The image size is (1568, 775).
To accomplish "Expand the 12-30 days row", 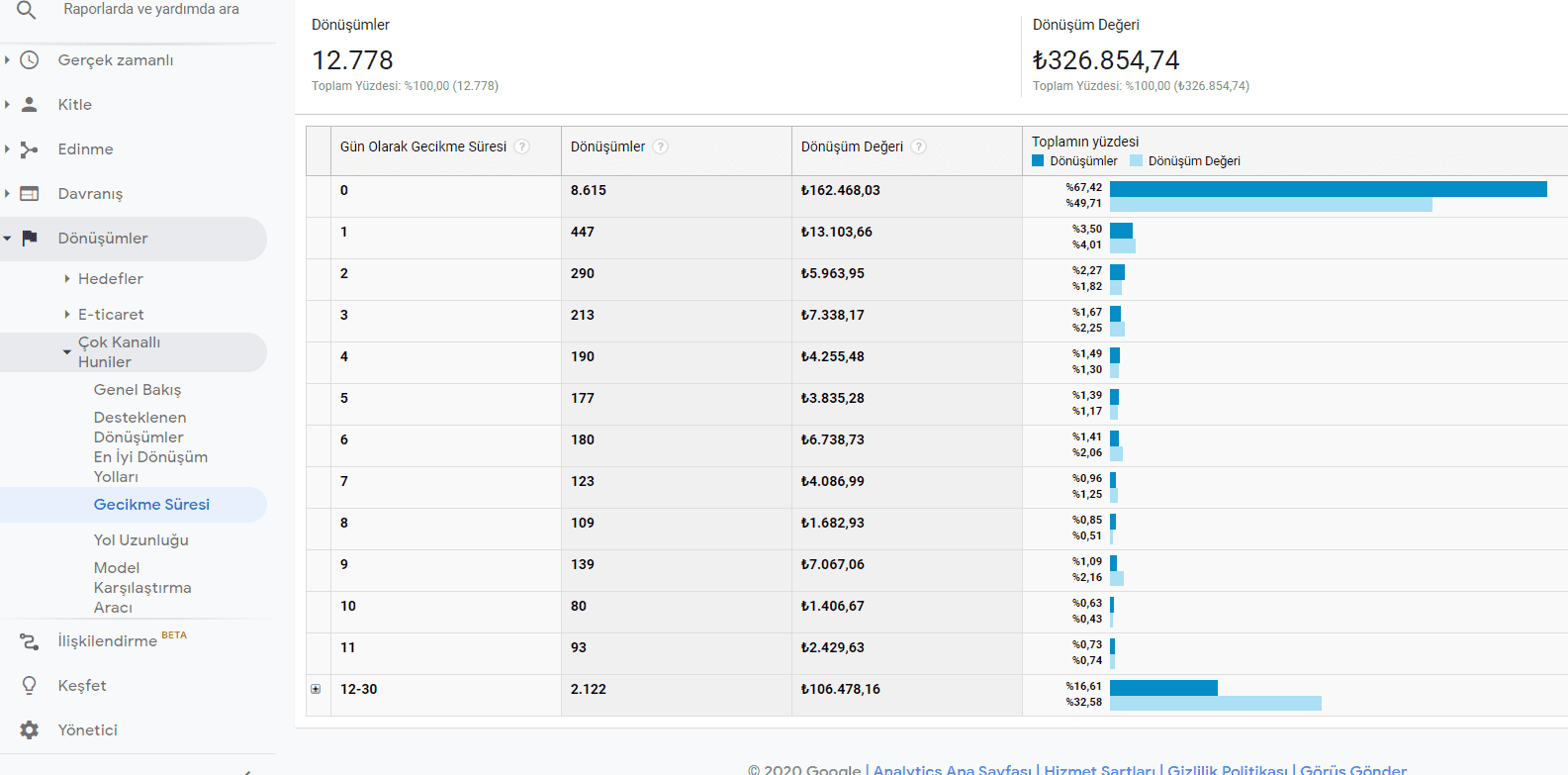I will (316, 689).
